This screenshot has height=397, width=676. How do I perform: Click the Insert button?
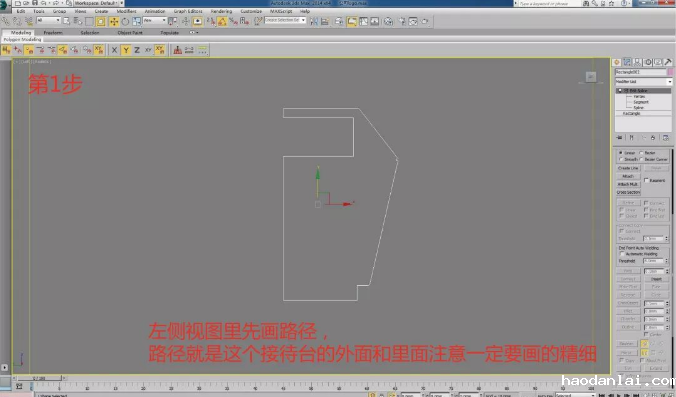[656, 279]
